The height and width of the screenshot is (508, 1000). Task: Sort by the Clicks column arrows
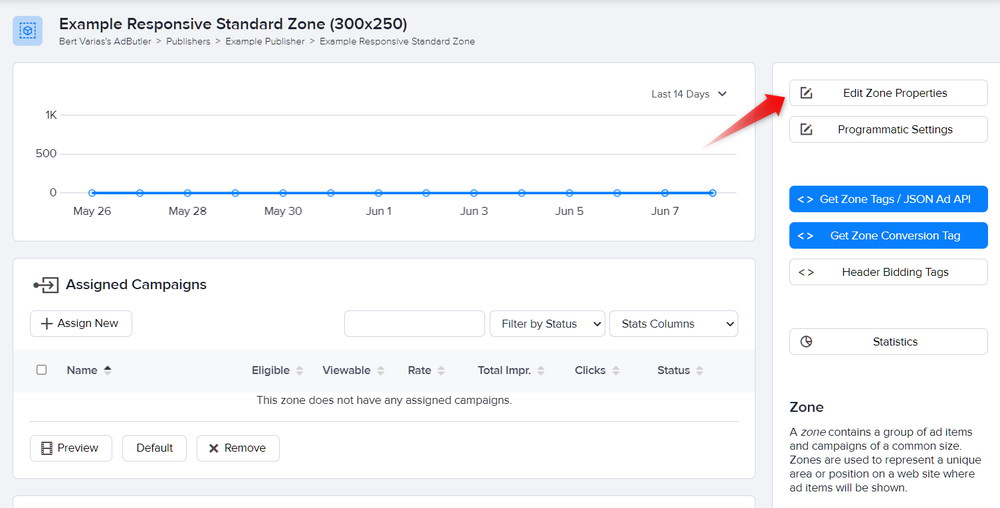[x=615, y=370]
